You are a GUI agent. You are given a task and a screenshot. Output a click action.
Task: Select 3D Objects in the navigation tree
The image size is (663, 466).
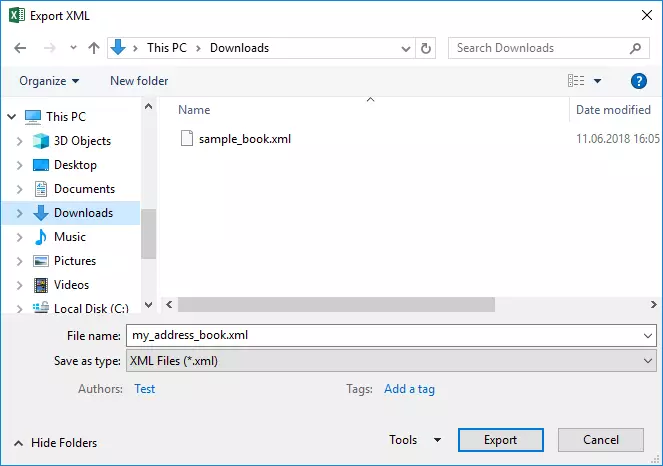tap(82, 141)
